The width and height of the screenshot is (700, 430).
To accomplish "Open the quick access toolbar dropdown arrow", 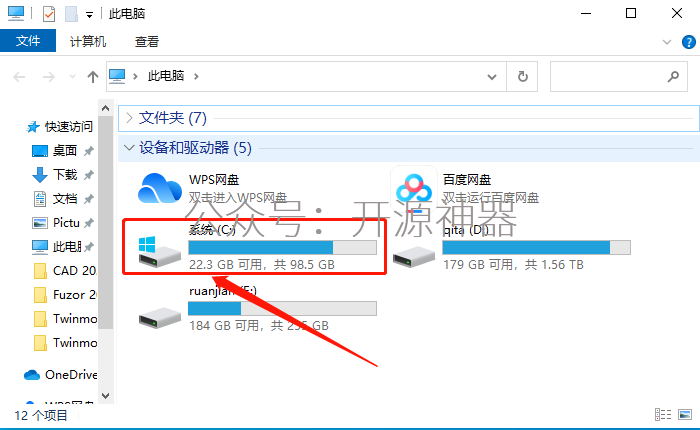I will pyautogui.click(x=89, y=15).
